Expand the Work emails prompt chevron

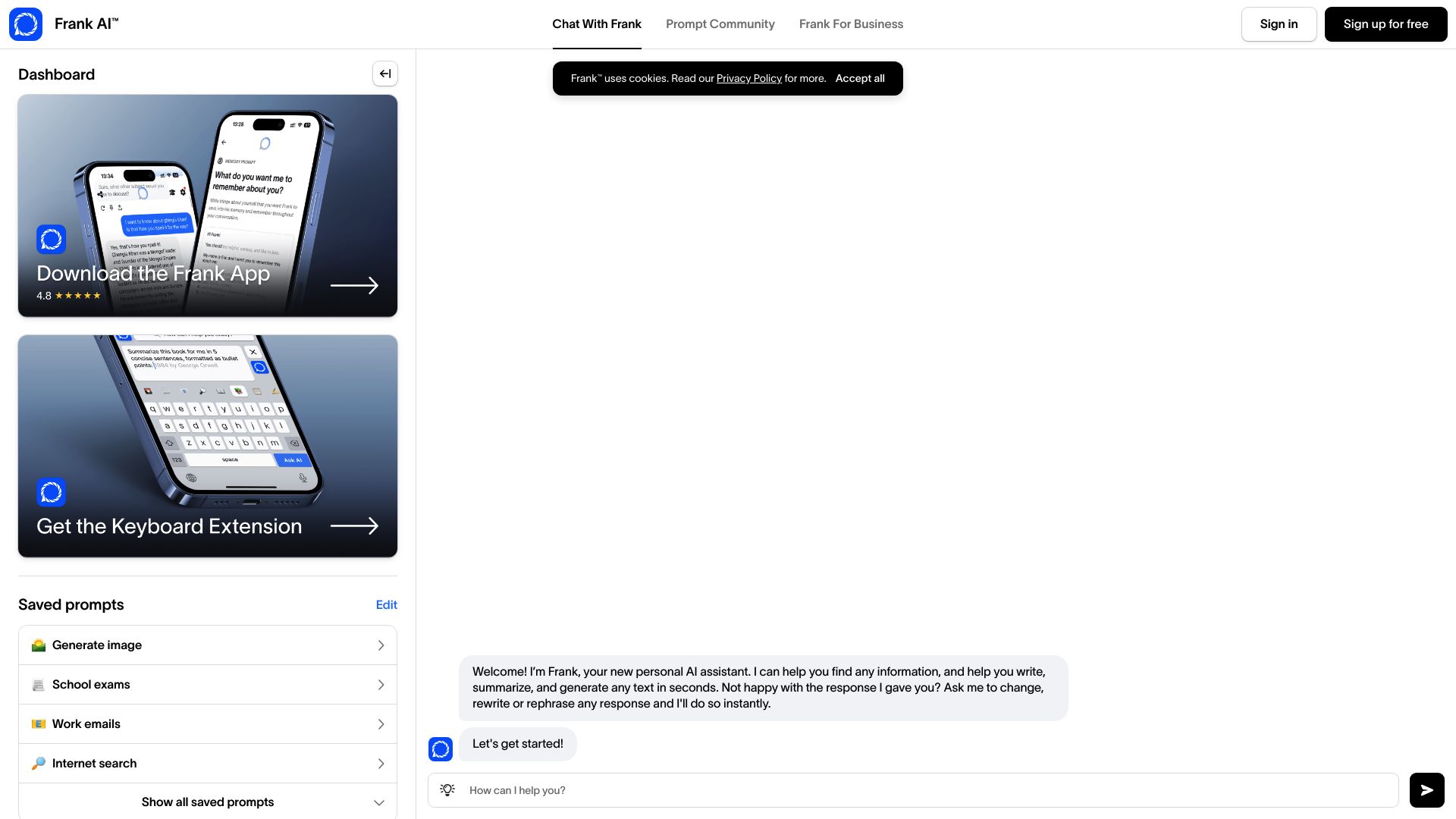coord(381,723)
